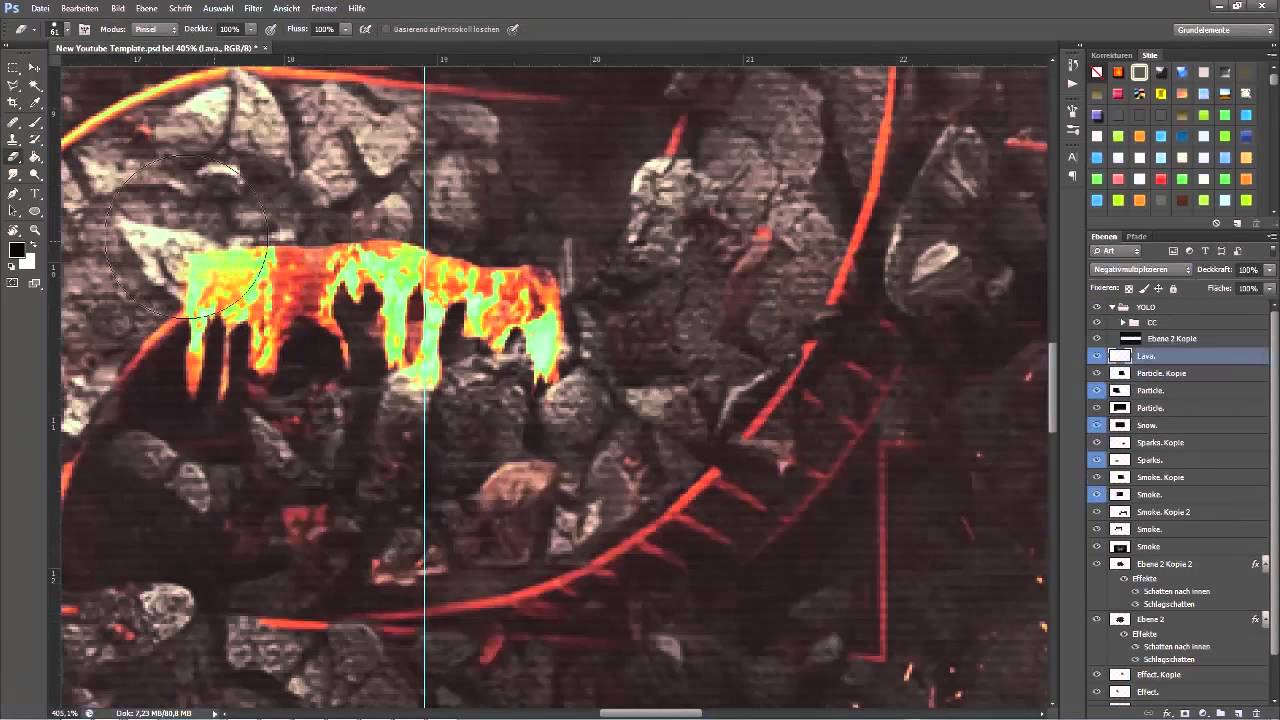Switch to the Pfade tab
Image resolution: width=1280 pixels, height=720 pixels.
click(1137, 237)
